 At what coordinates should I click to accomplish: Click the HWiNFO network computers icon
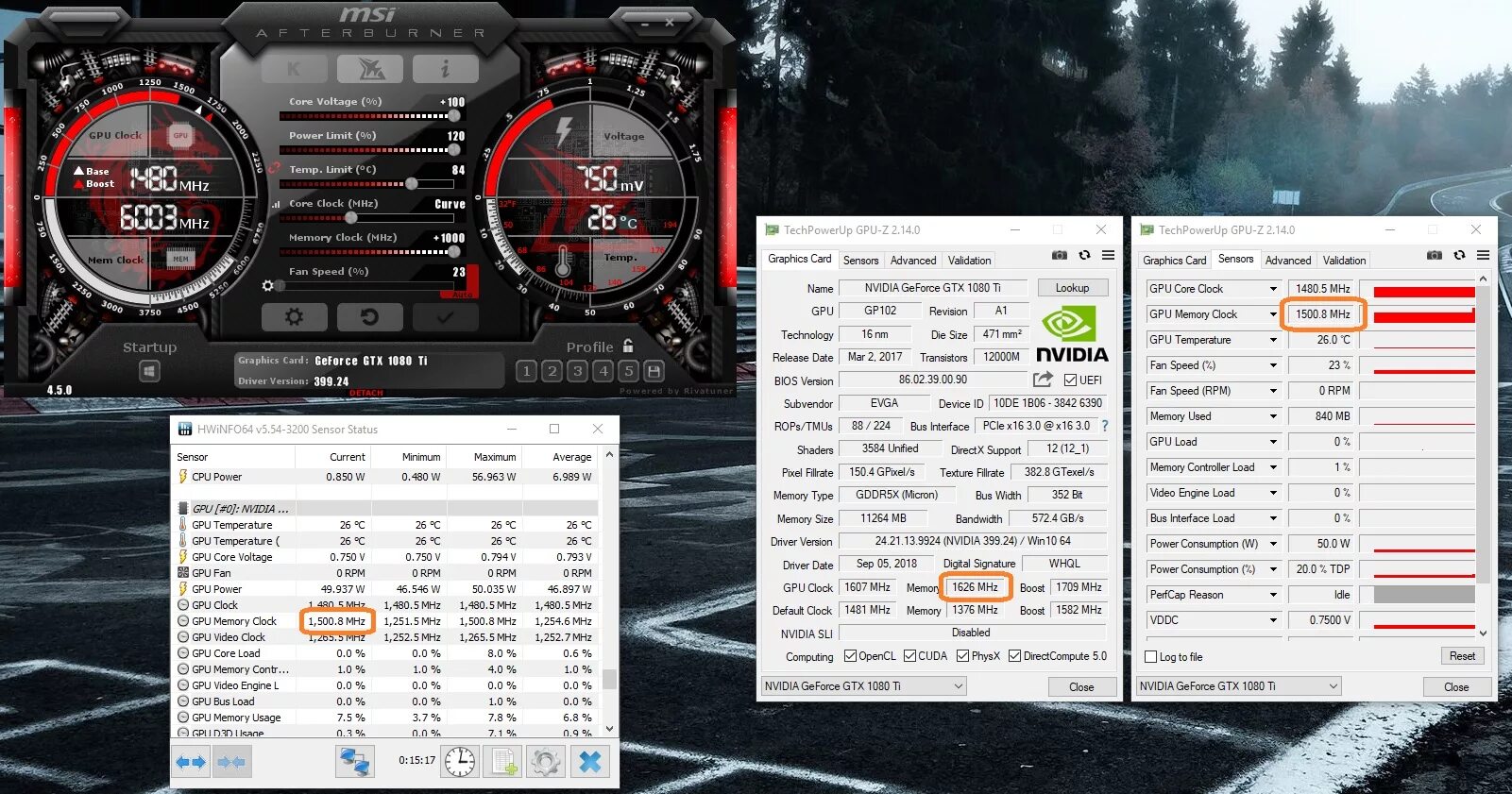click(355, 762)
